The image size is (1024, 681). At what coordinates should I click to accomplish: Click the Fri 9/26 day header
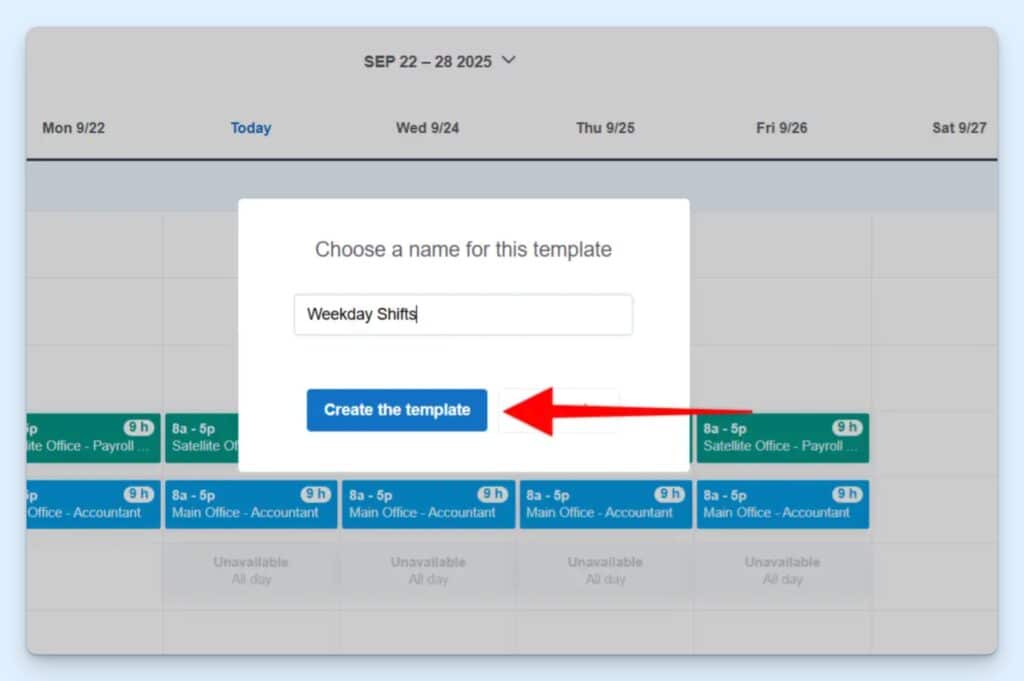click(782, 128)
